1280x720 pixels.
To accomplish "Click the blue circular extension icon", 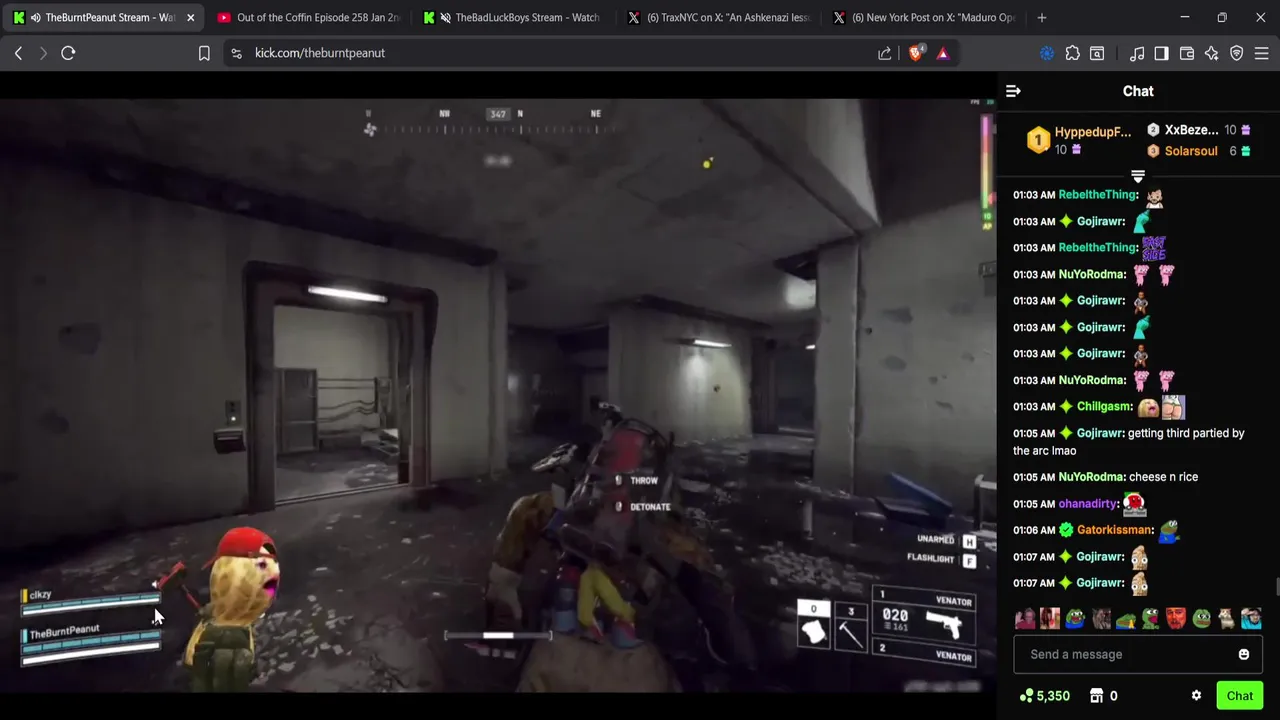I will tap(1047, 53).
